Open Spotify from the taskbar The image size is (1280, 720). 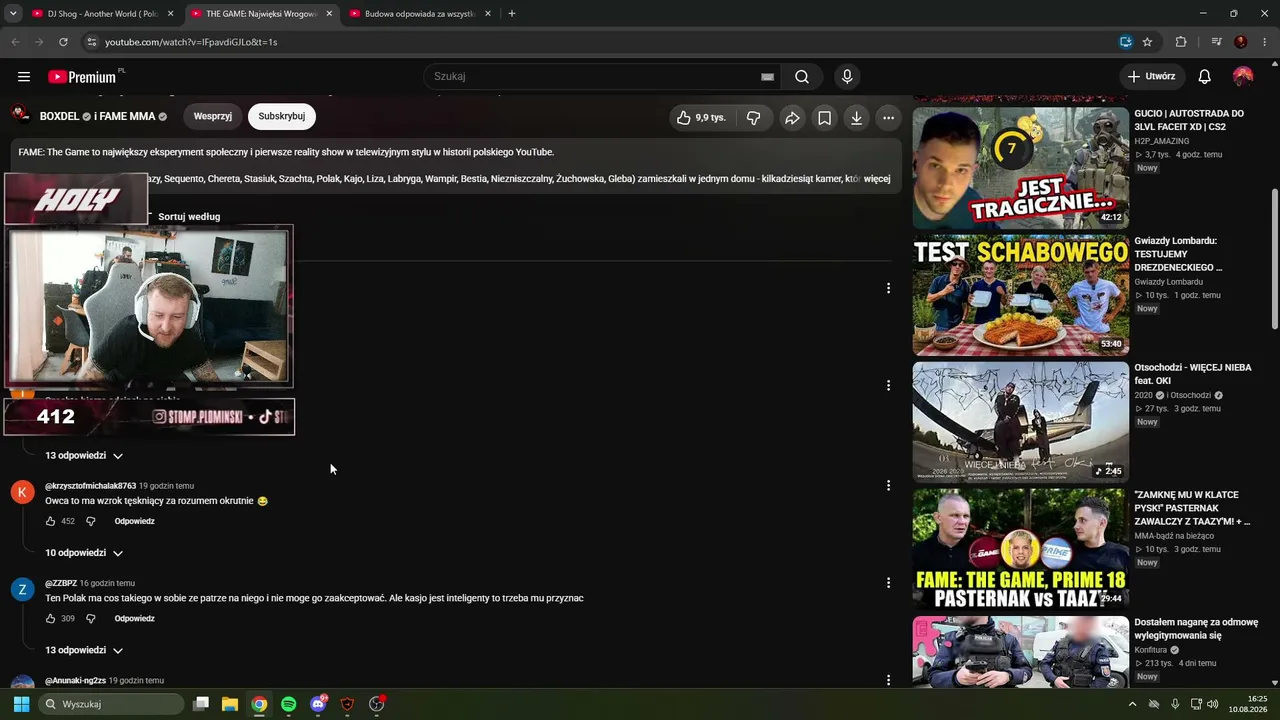point(288,704)
